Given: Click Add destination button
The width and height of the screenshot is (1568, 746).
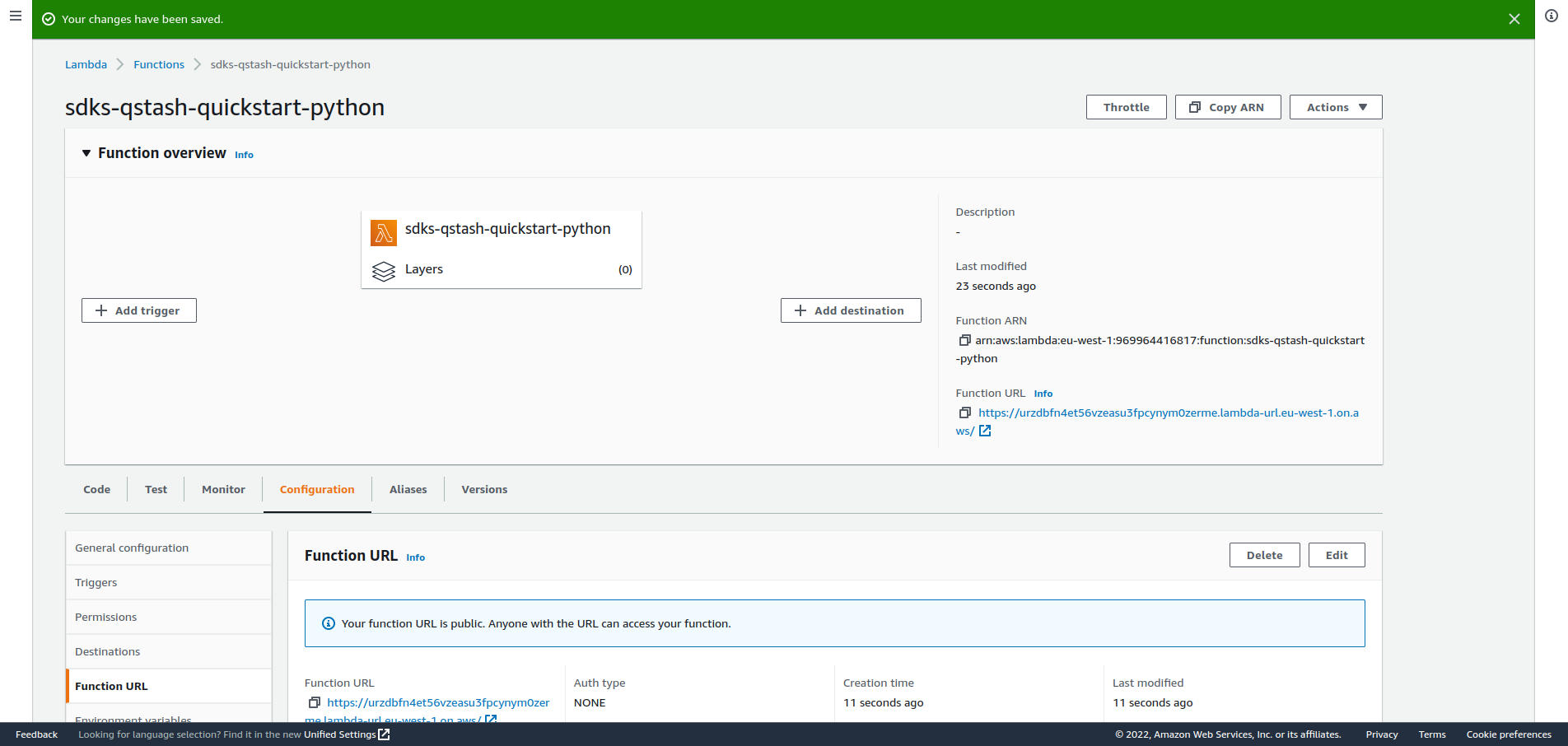Looking at the screenshot, I should click(x=851, y=310).
